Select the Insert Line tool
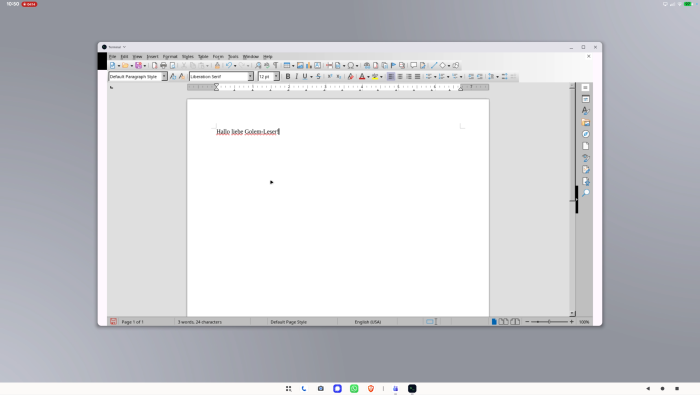 tap(434, 66)
